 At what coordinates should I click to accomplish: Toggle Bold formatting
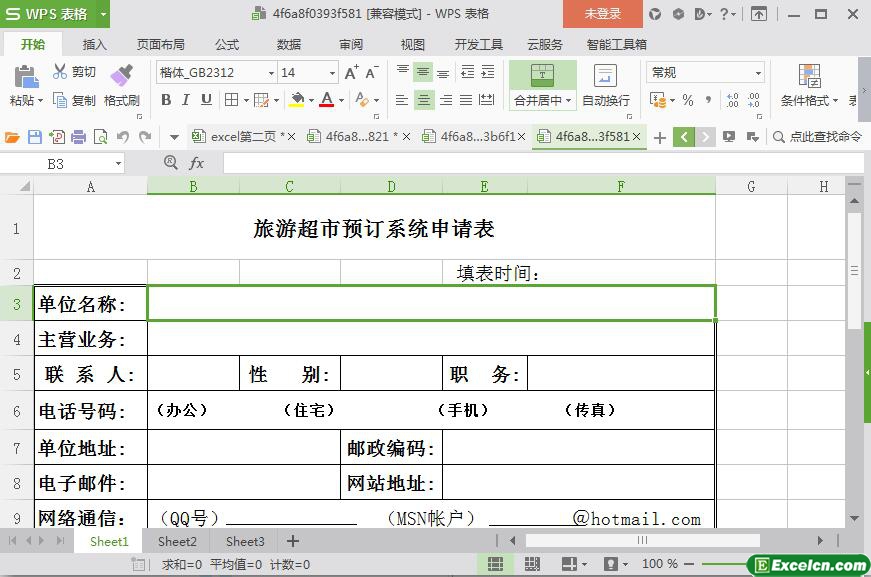(x=166, y=100)
